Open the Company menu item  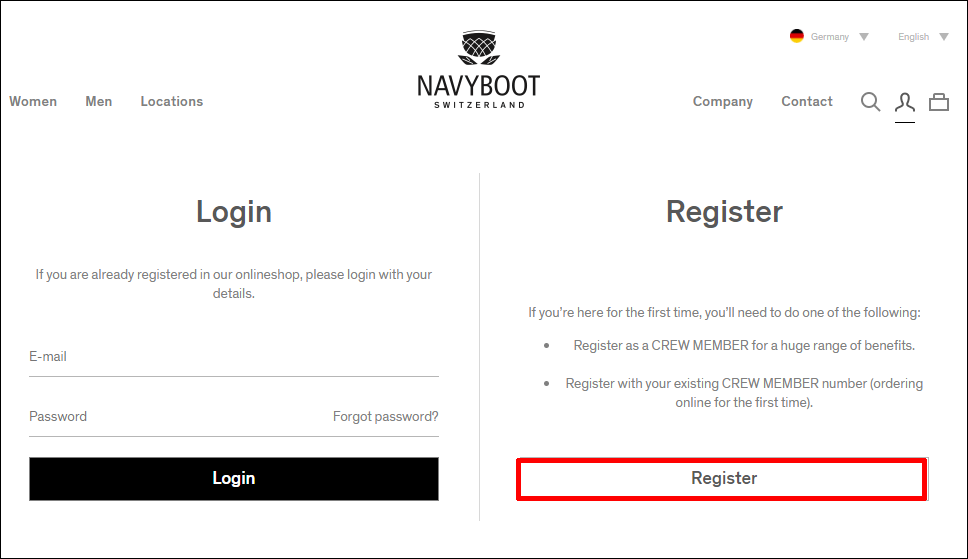723,101
